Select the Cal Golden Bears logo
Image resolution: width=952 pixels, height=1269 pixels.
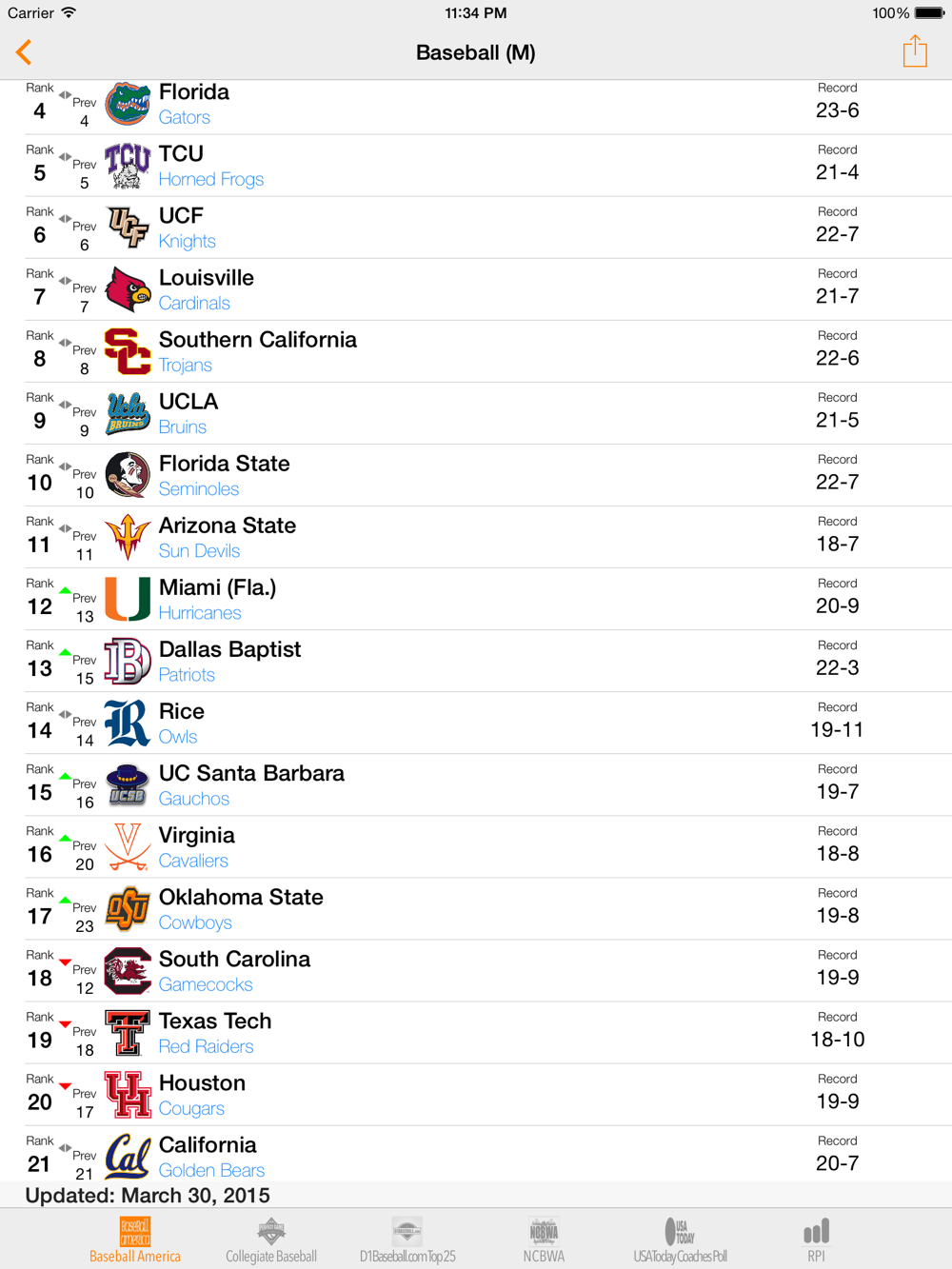[128, 1157]
